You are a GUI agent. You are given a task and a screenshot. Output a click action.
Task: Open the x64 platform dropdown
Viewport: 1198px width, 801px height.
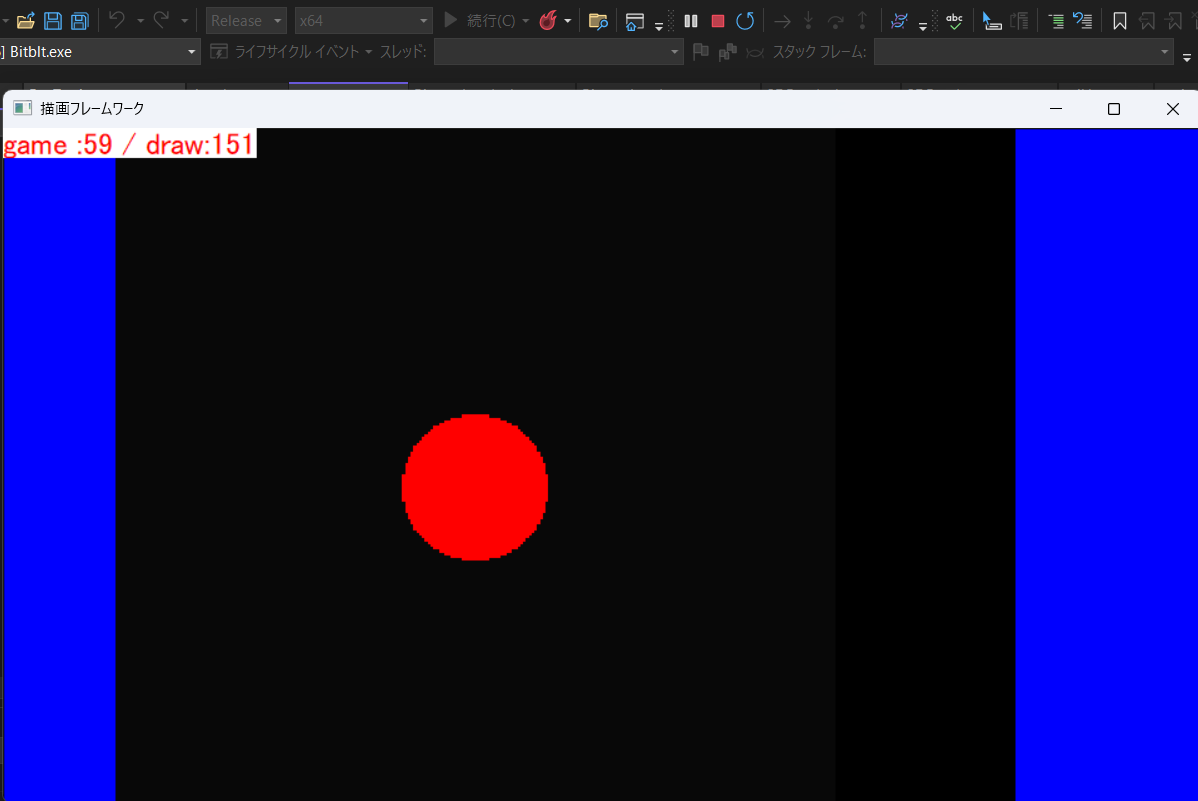pyautogui.click(x=364, y=21)
